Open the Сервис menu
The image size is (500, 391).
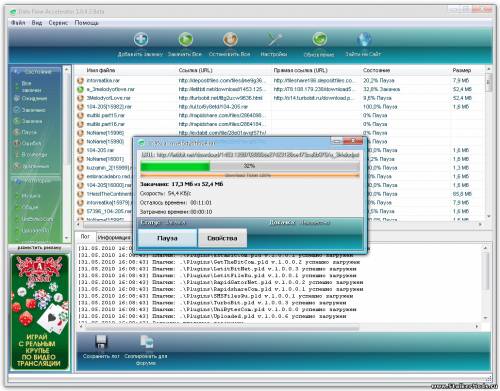pyautogui.click(x=58, y=23)
